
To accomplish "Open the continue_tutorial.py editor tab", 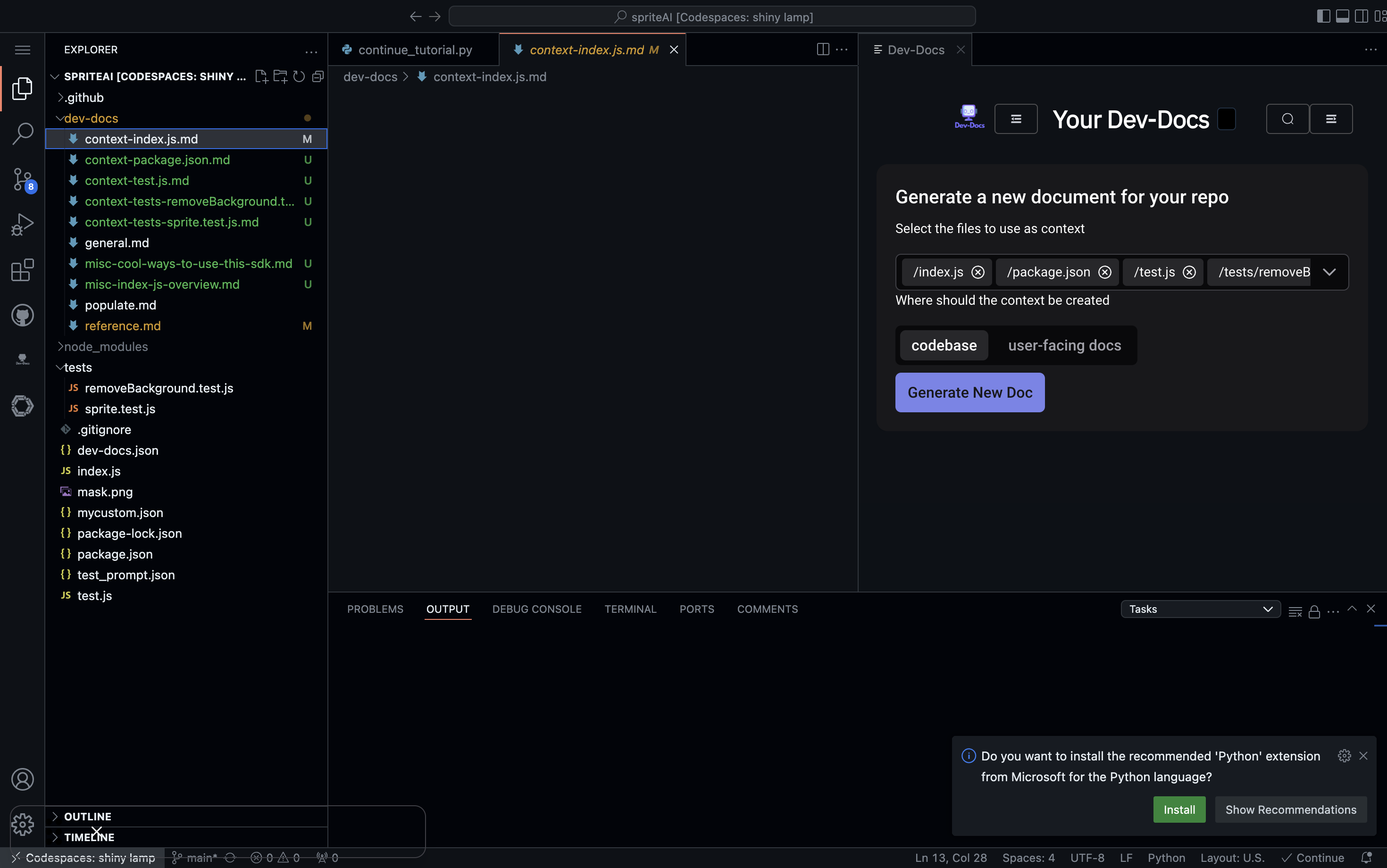I will coord(415,50).
